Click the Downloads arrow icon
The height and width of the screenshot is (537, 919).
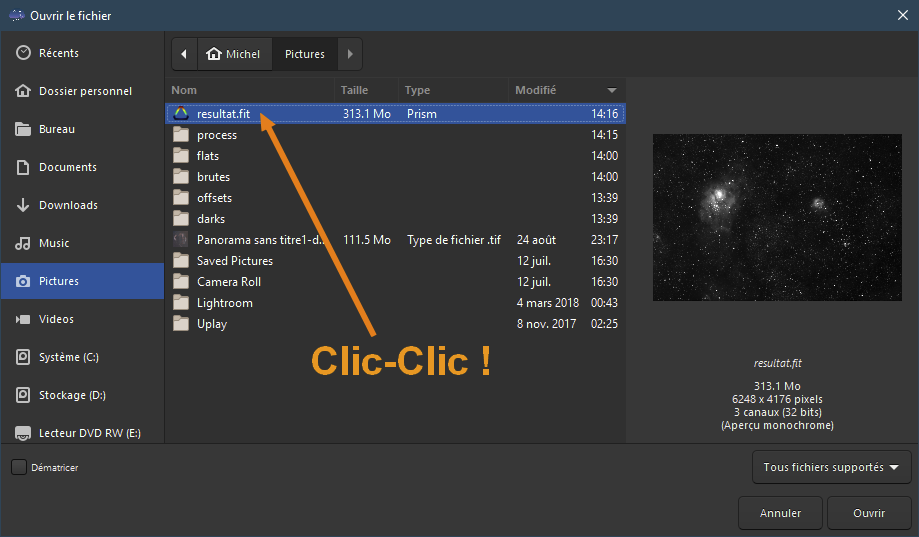[x=23, y=205]
